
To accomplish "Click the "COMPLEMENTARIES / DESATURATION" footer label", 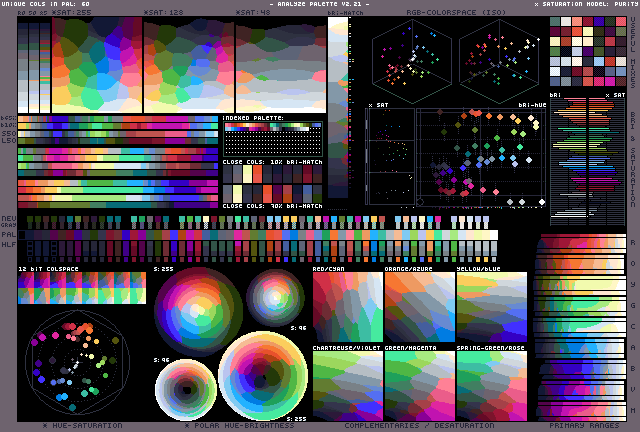I will coord(419,425).
